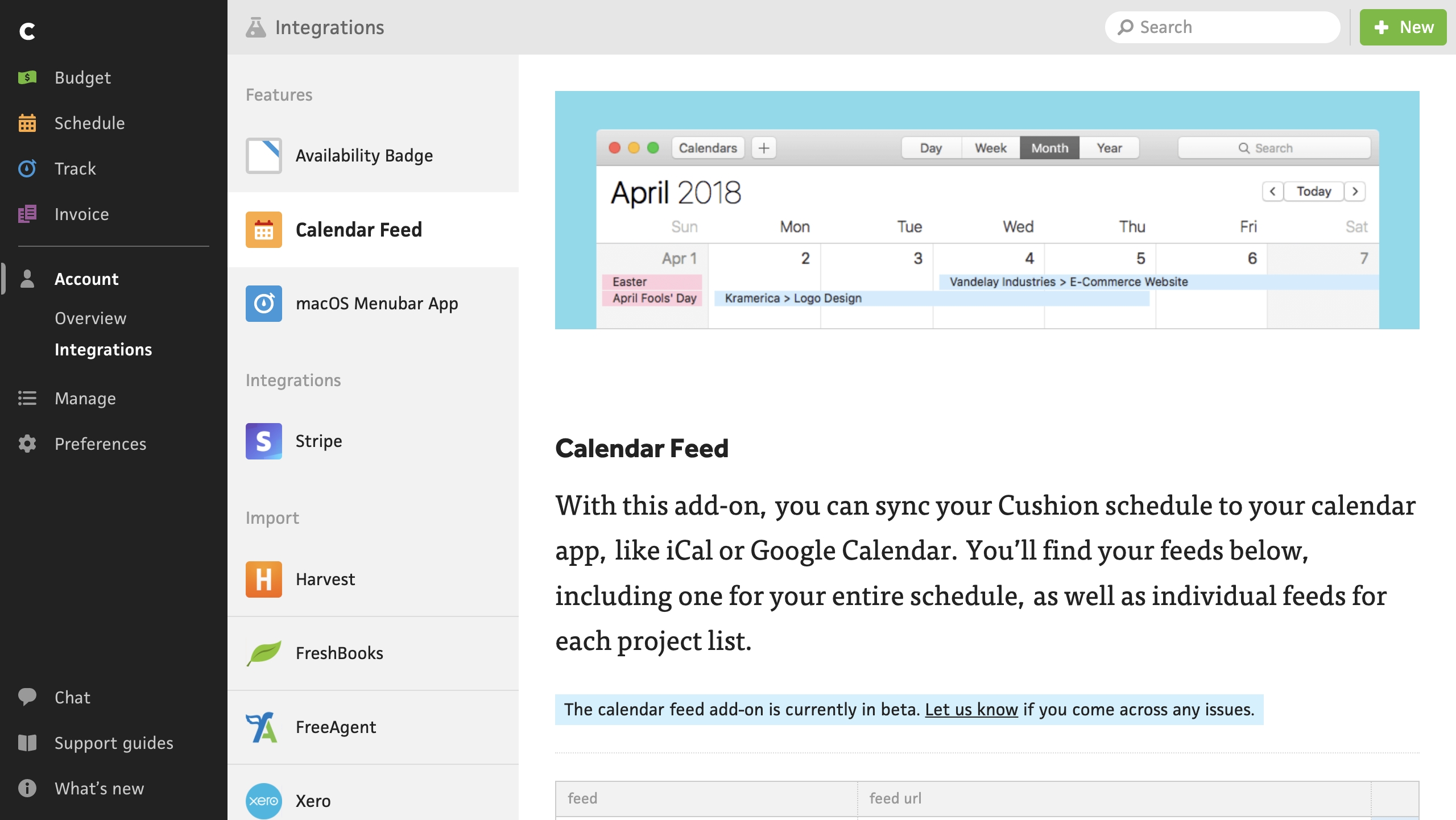Click the macOS Menubar App icon

coord(263,303)
